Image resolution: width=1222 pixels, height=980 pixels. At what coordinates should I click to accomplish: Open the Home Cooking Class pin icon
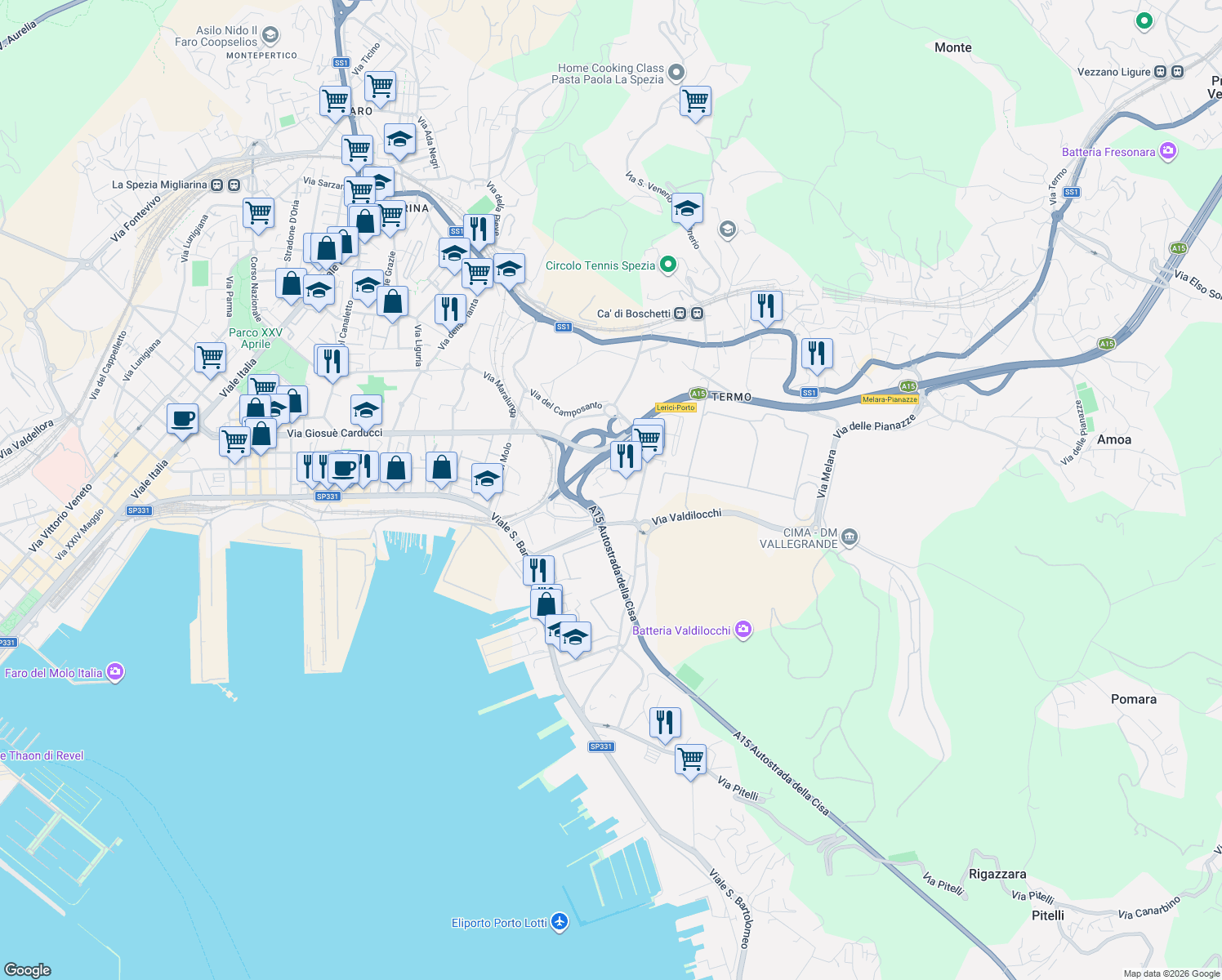tap(676, 73)
